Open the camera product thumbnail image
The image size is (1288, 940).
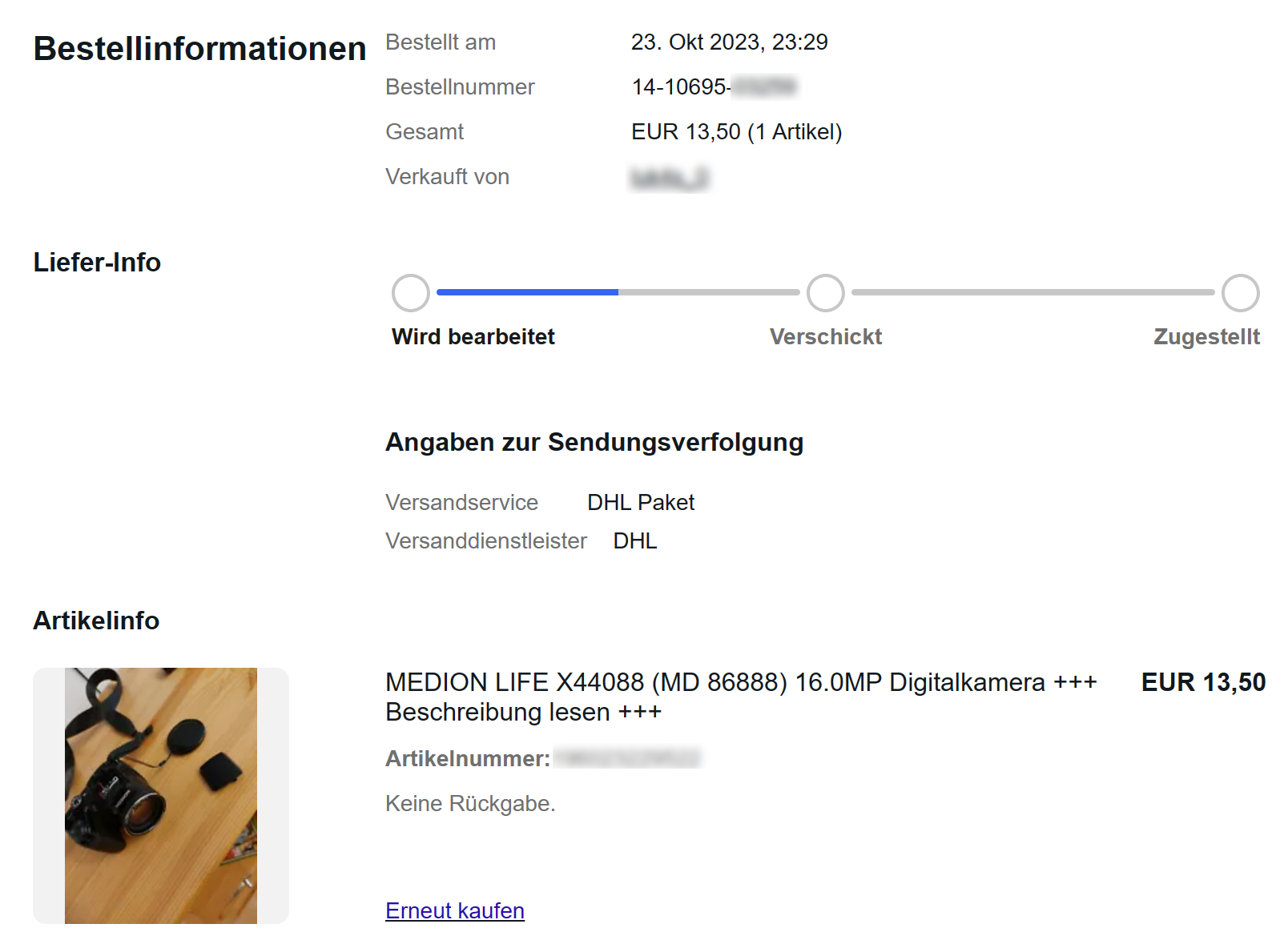click(161, 795)
